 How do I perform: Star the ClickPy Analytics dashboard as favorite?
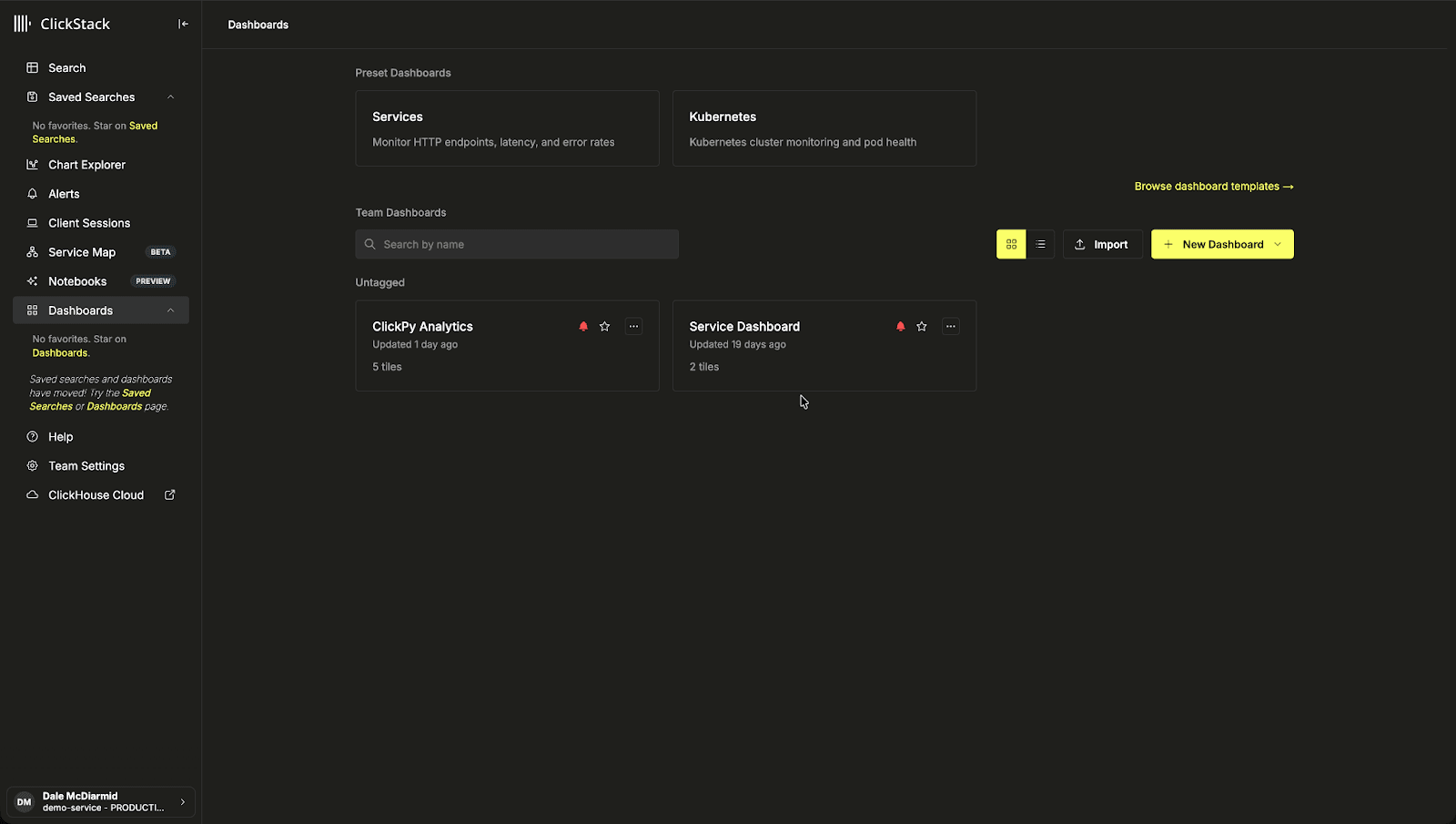tap(604, 326)
